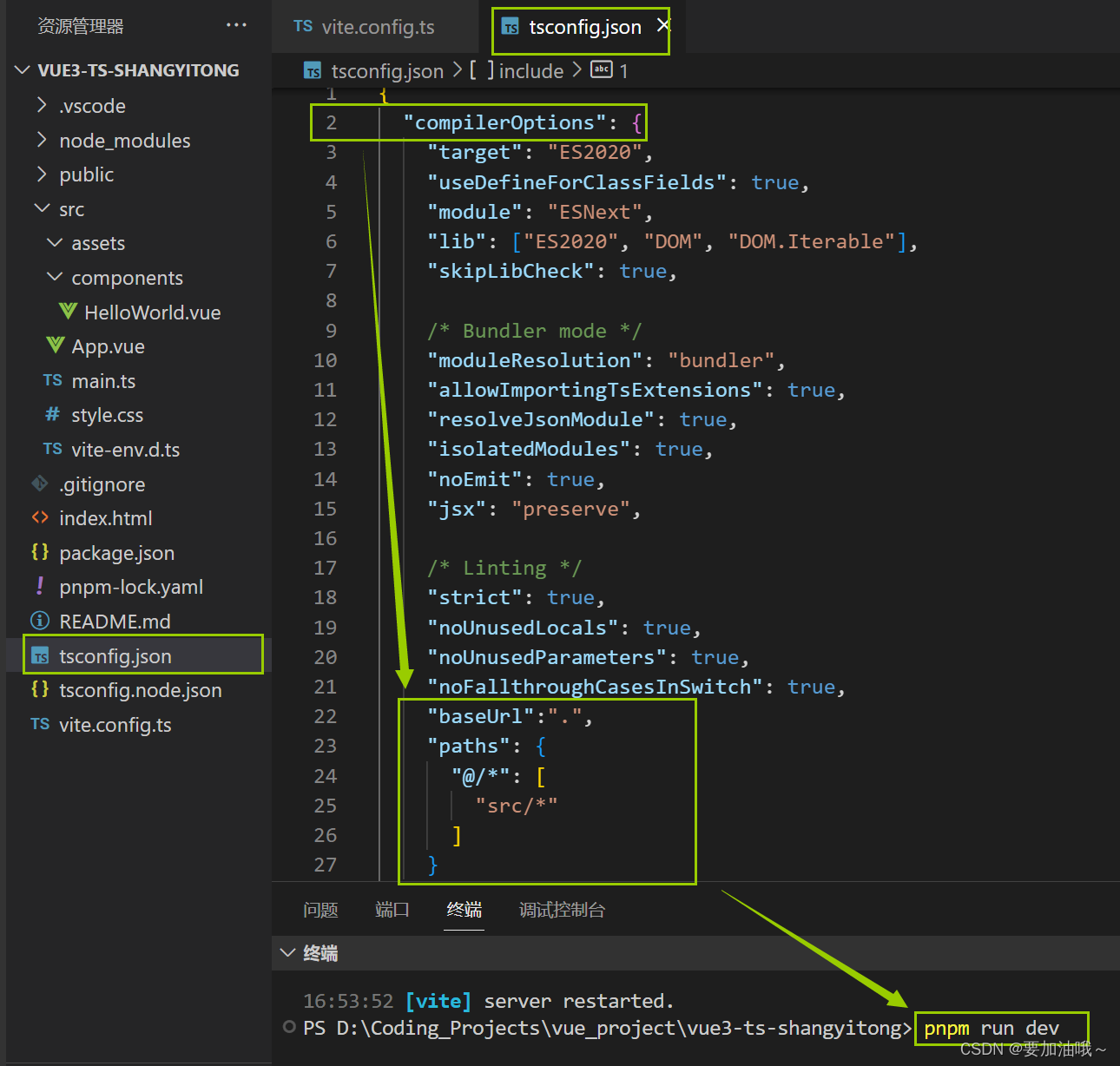This screenshot has height=1066, width=1120.
Task: Click the "moduleResolution" key on line 10
Action: [x=535, y=360]
